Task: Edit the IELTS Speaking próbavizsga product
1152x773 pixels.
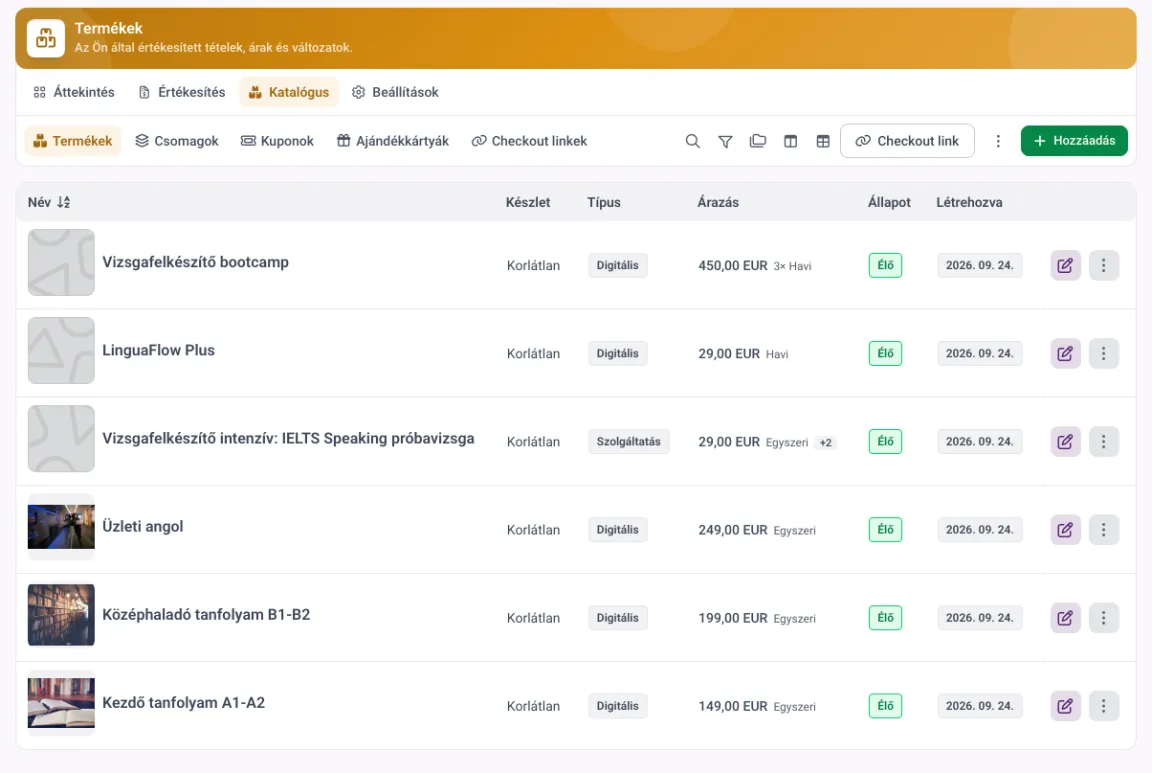Action: coord(1065,442)
